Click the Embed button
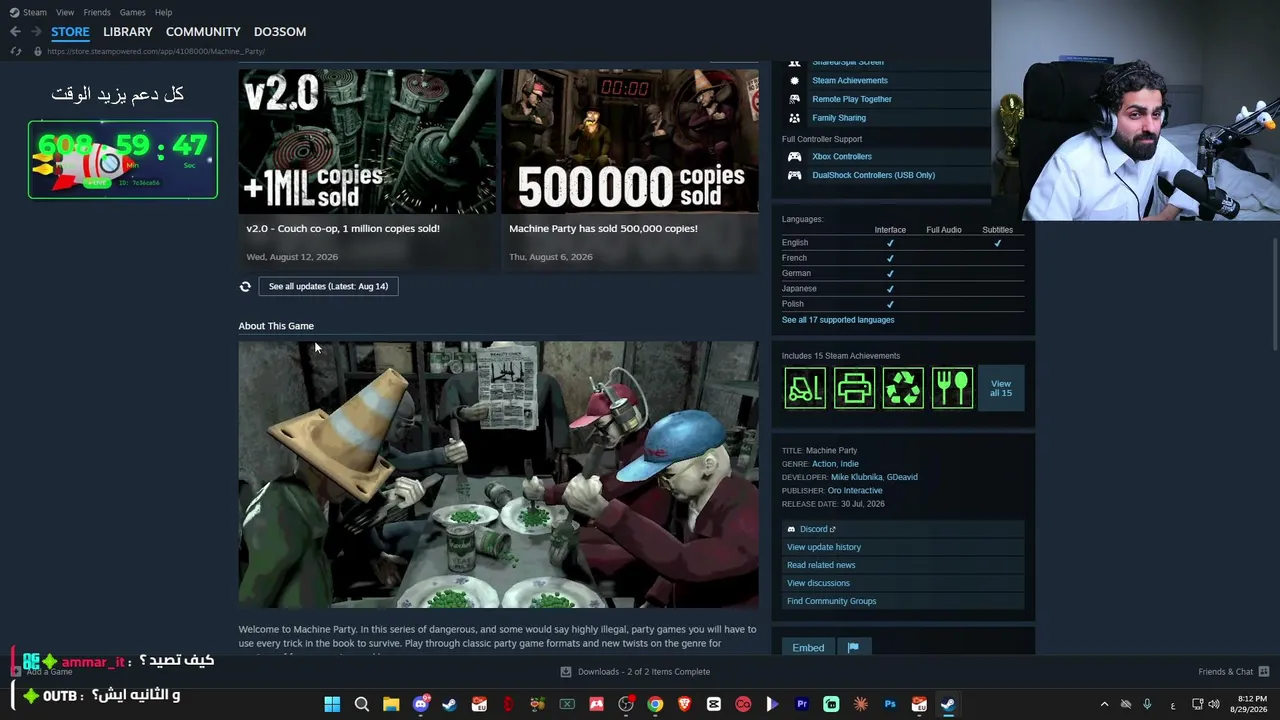Viewport: 1280px width, 720px height. click(x=808, y=648)
